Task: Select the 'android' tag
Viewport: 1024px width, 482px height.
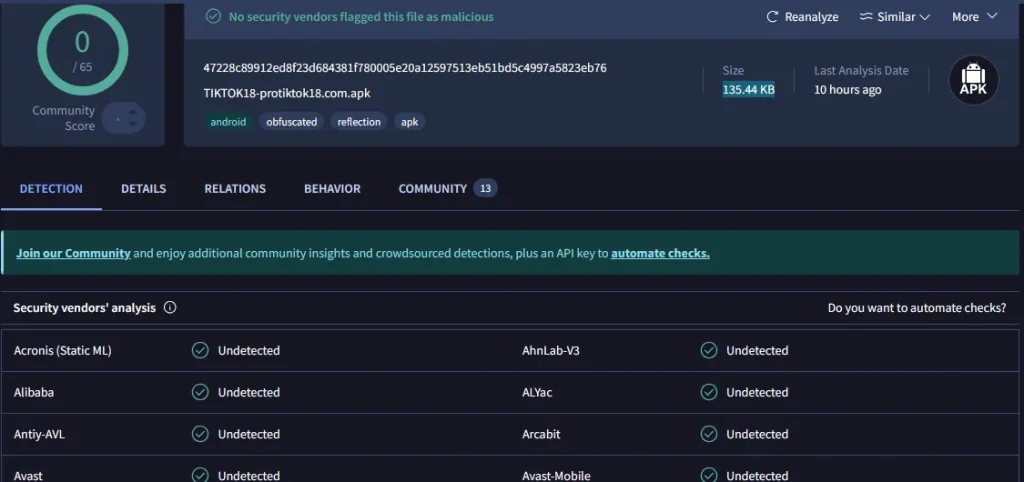Action: point(228,121)
